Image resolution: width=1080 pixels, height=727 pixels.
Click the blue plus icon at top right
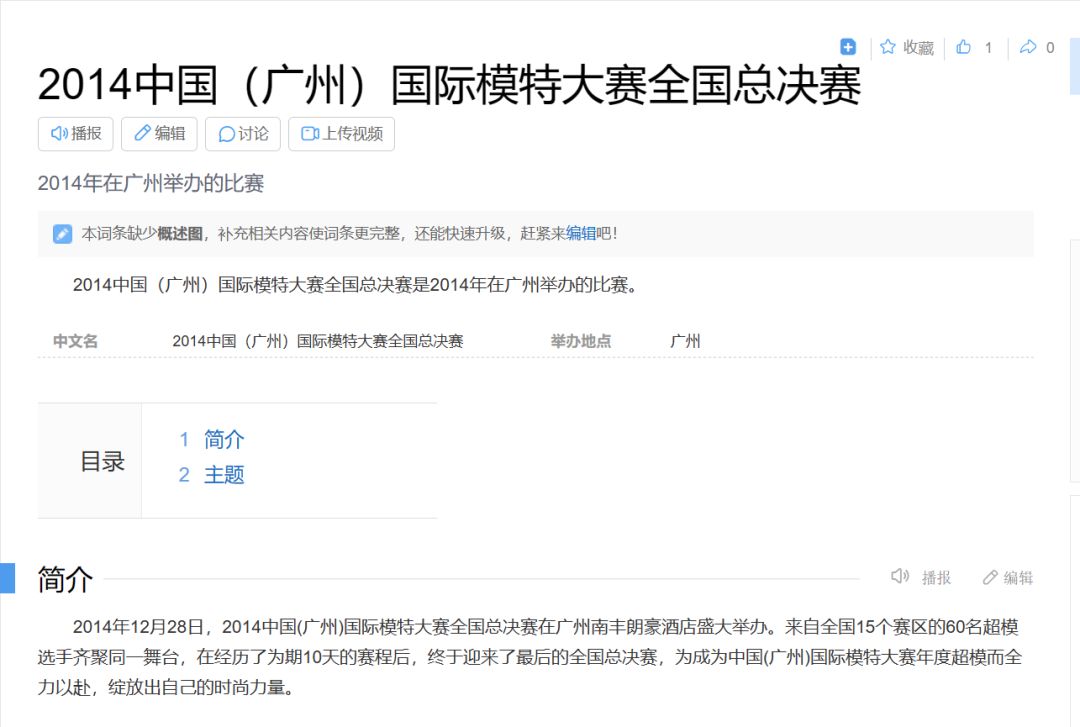(847, 47)
